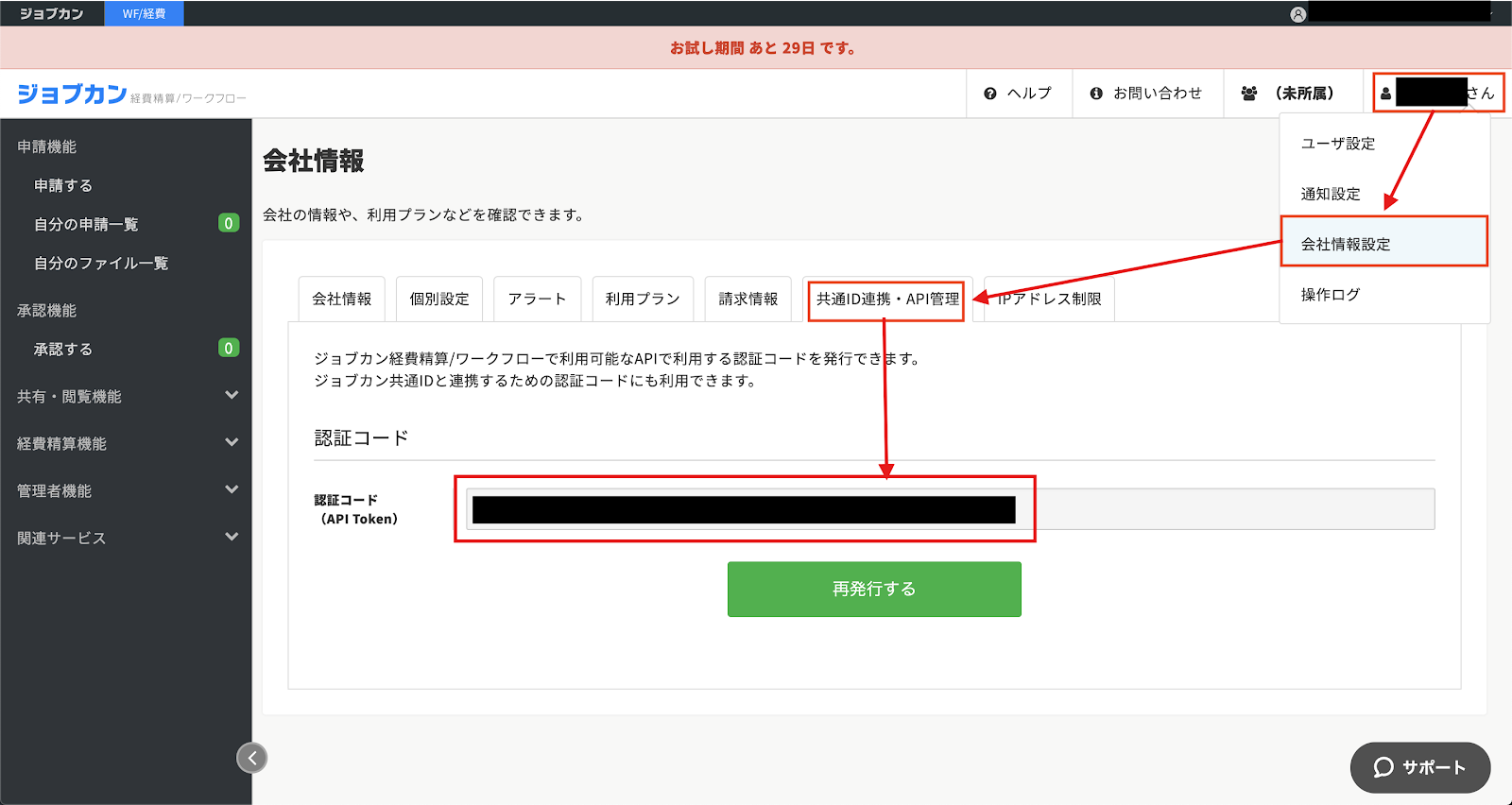Click the green 0 badge for 承認する
The image size is (1512, 805).
click(229, 348)
